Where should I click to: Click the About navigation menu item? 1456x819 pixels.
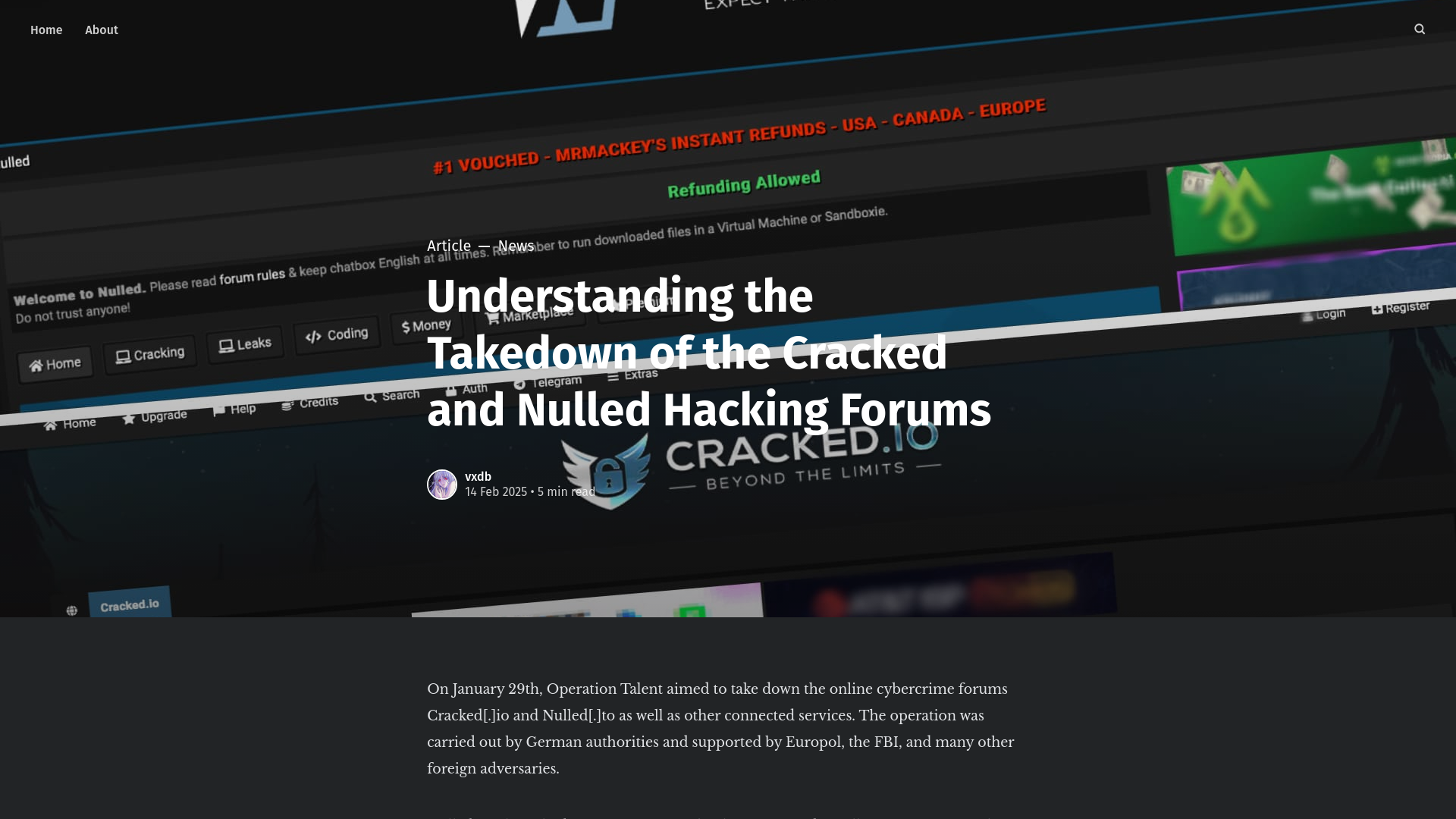[101, 30]
